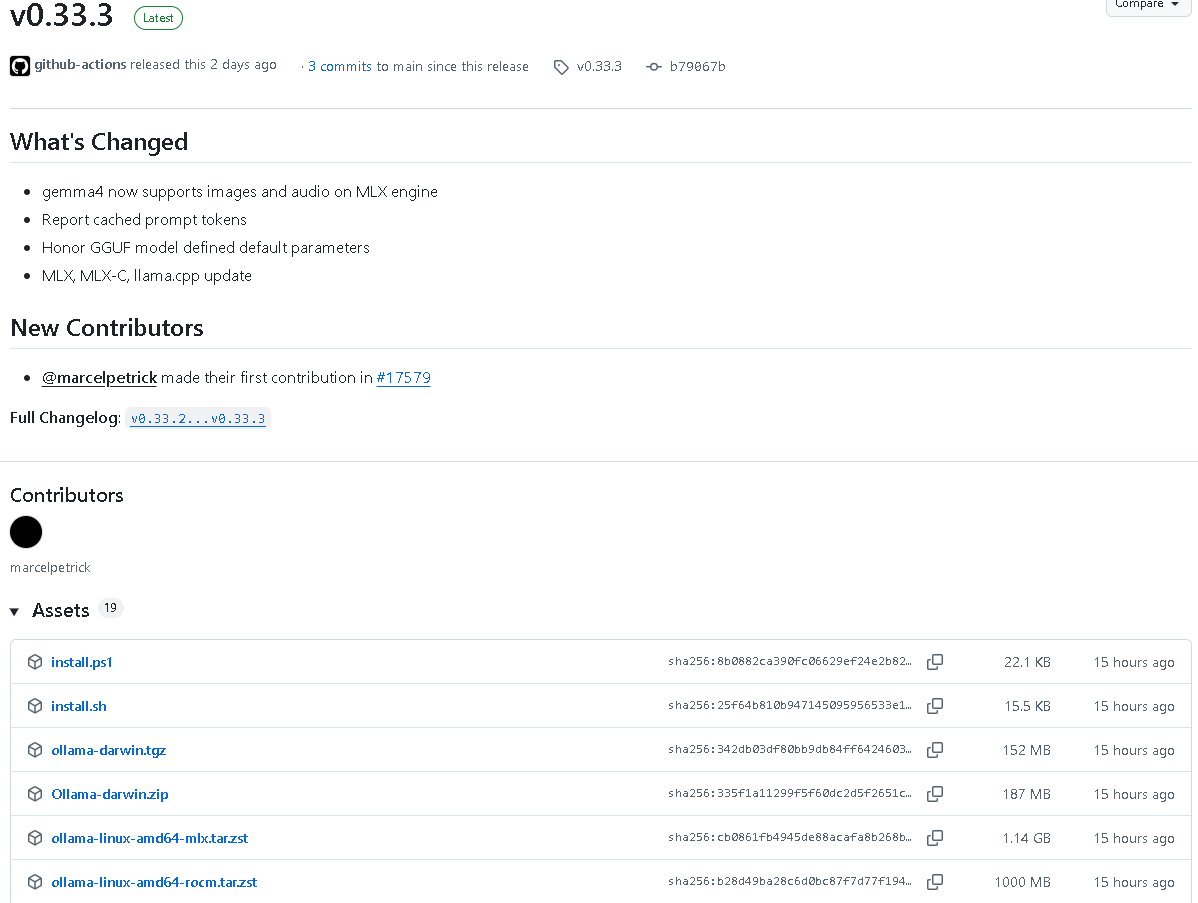Click package icon next to ollama-linux-amd64-mlx.tar.zst

click(35, 838)
